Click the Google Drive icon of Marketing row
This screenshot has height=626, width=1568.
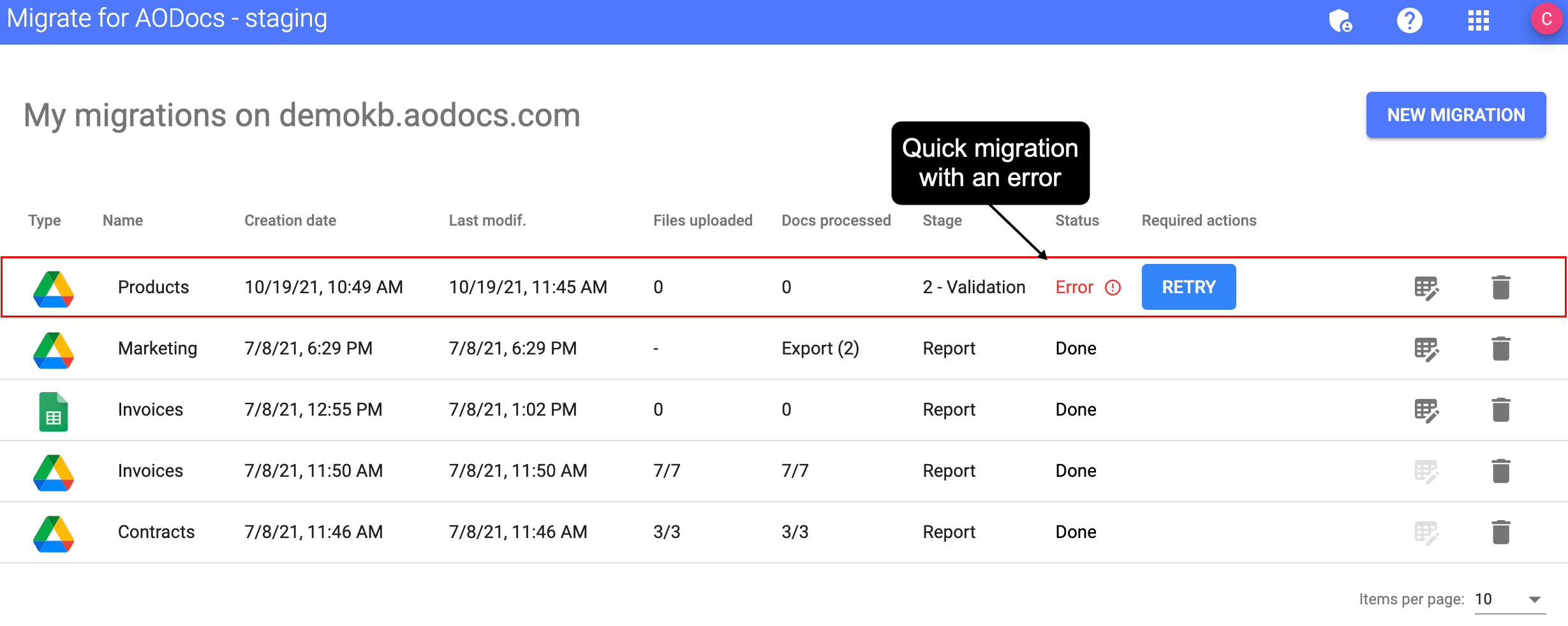[54, 350]
